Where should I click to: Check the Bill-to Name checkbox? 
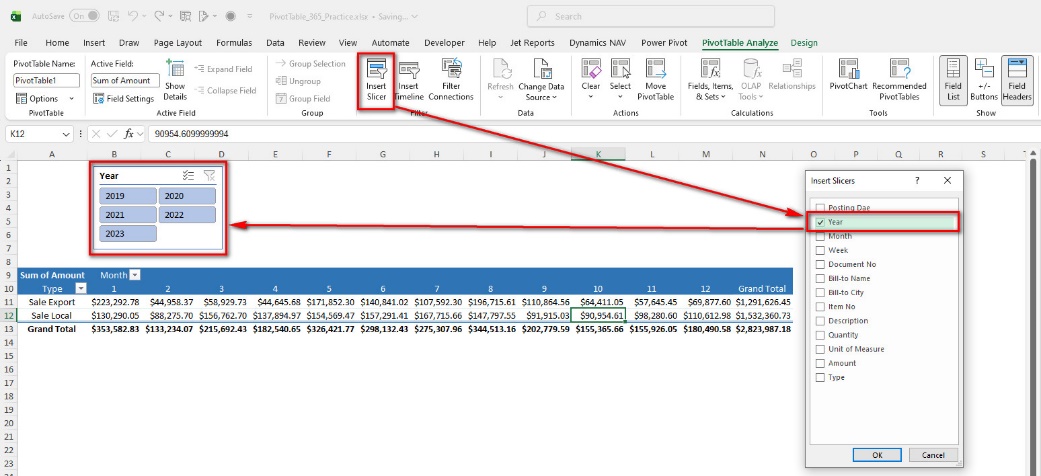click(821, 278)
